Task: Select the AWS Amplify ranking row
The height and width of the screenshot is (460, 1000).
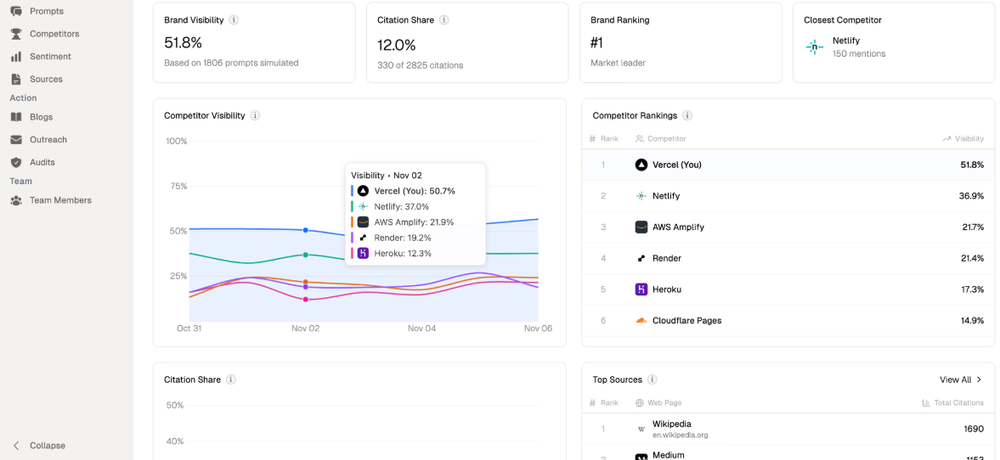Action: 788,227
